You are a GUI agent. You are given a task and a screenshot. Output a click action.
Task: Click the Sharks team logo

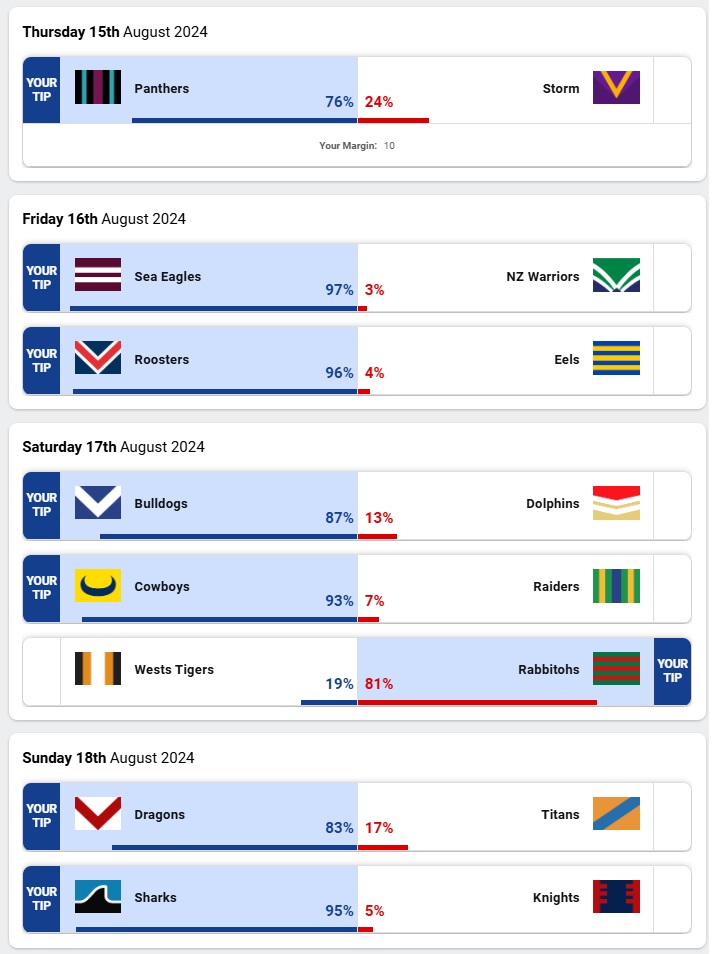pos(98,897)
